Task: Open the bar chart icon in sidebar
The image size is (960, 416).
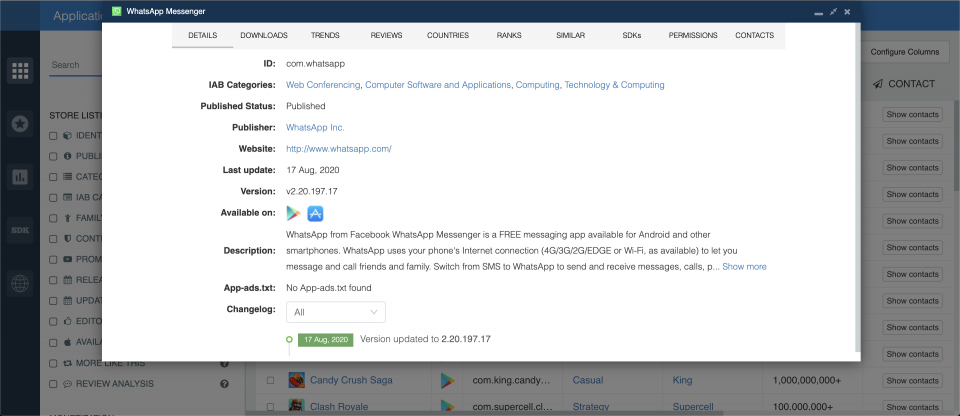Action: (x=20, y=177)
